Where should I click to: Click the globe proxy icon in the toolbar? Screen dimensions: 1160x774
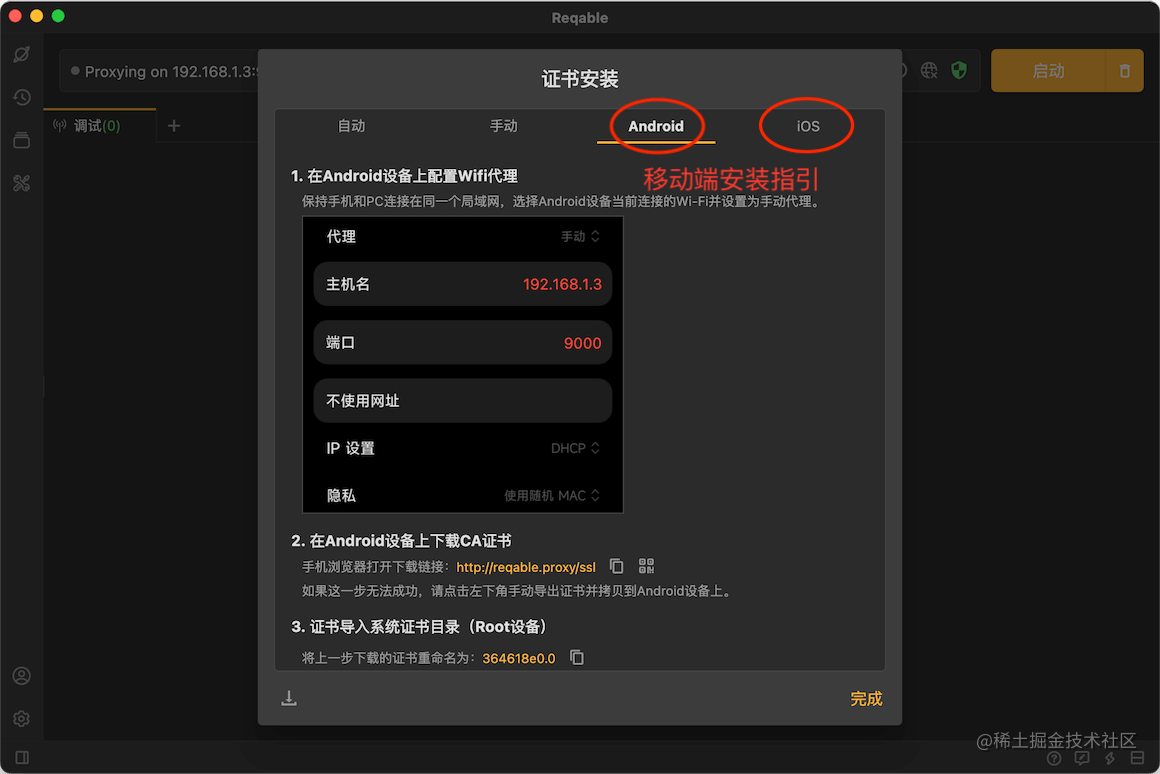pyautogui.click(x=929, y=70)
